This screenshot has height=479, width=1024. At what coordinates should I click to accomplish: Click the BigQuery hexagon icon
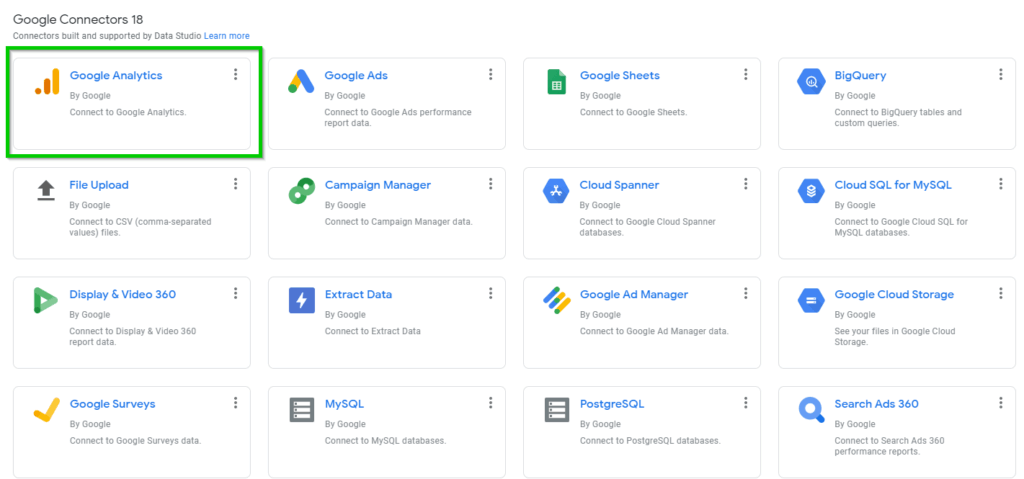(x=811, y=82)
